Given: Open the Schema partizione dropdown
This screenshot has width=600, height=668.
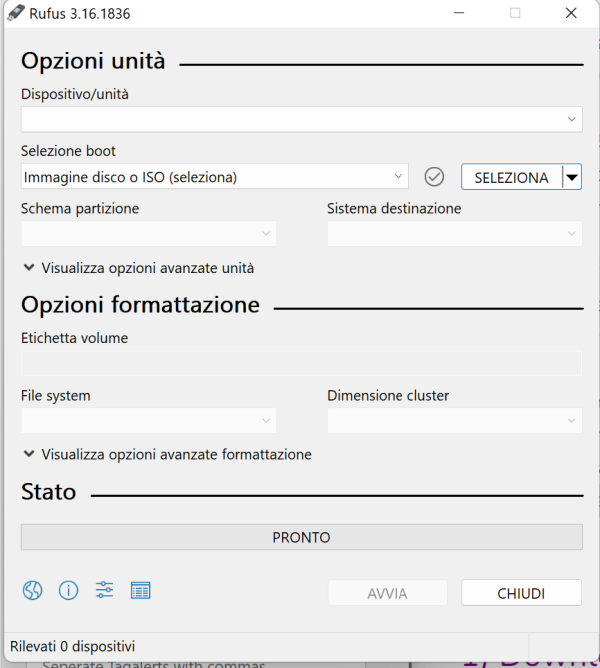Looking at the screenshot, I should point(148,234).
